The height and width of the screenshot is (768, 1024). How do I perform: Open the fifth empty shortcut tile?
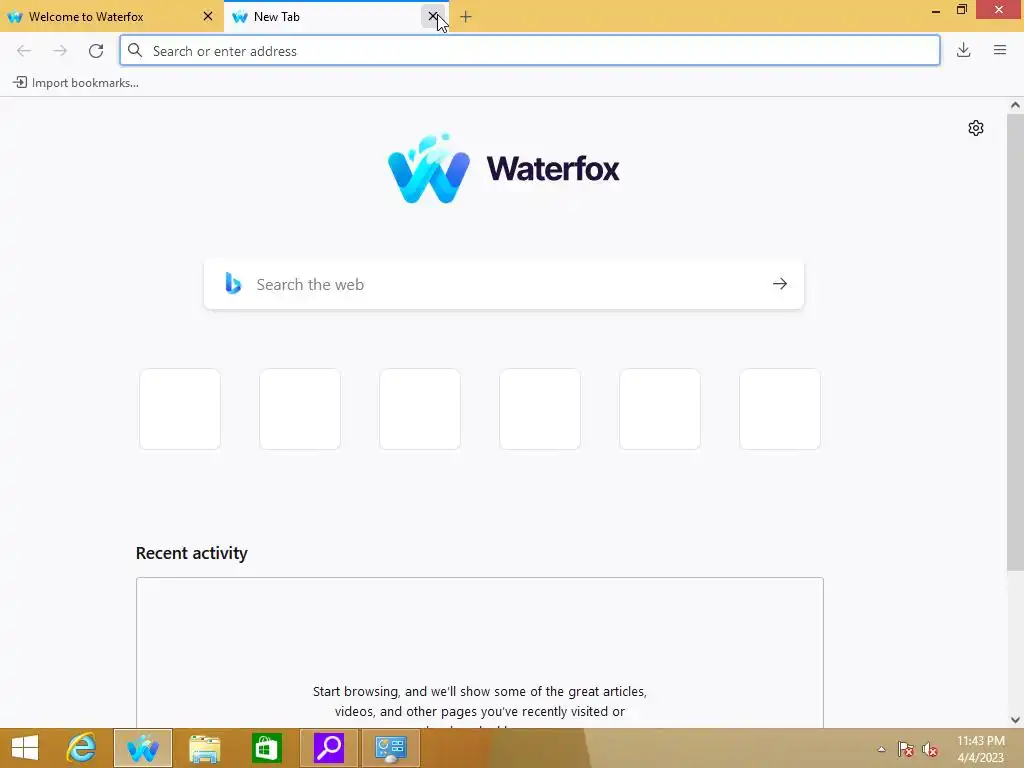pos(660,409)
